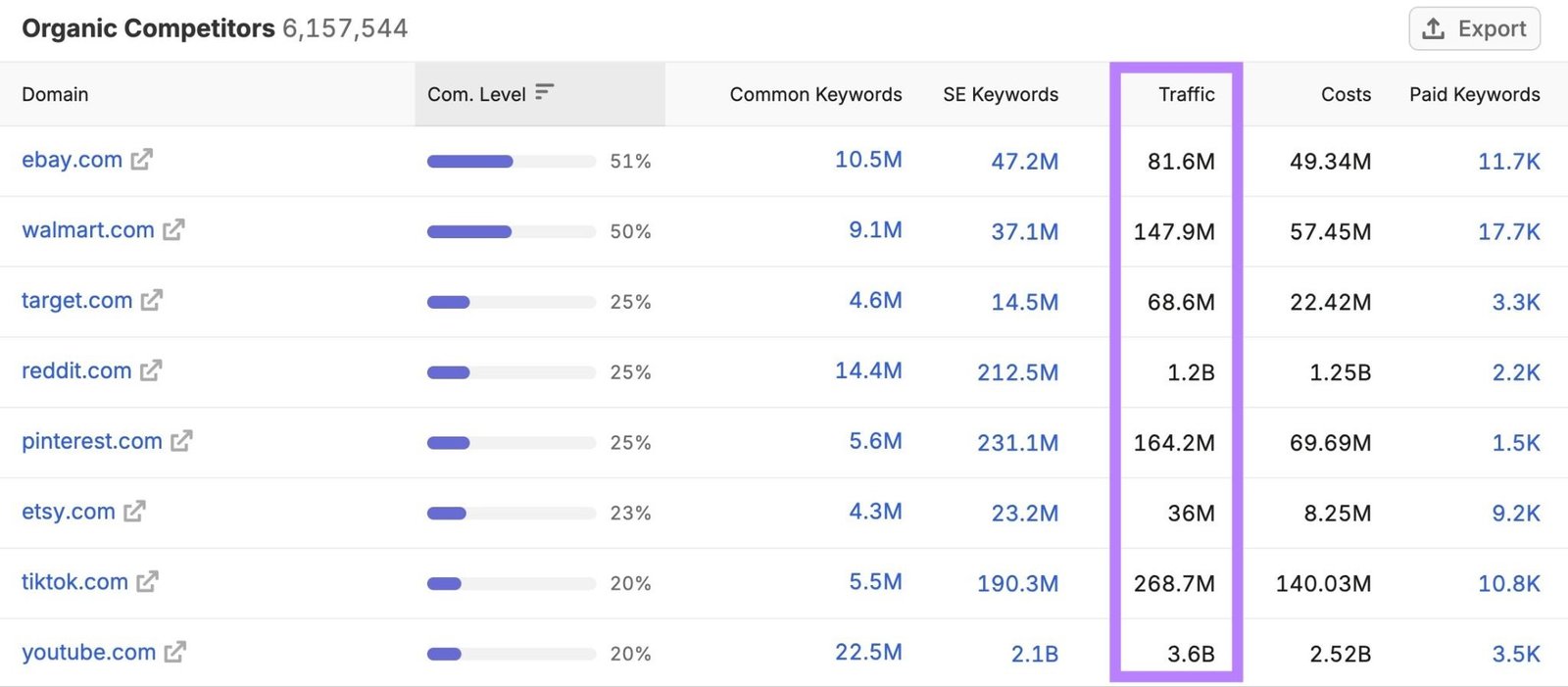Screen dimensions: 1568x687
Task: Open tiktok.com common keywords 5.5M
Action: 875,582
